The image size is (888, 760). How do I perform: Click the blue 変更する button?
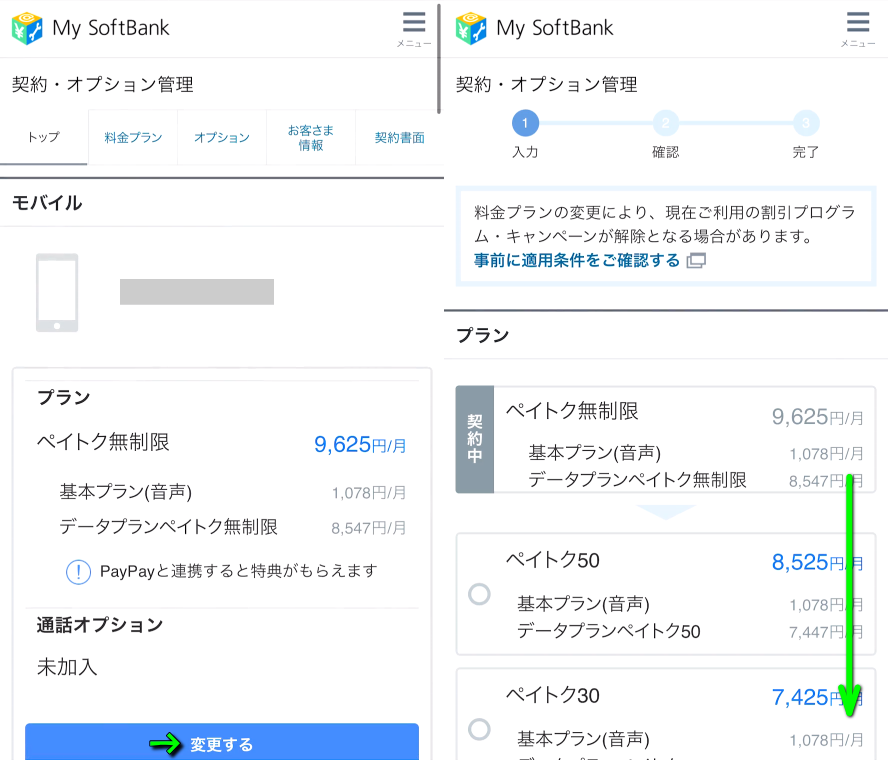click(x=222, y=742)
